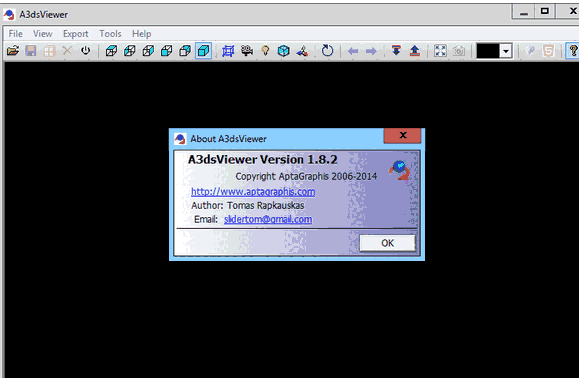Click the HTML5 export icon
579x378 pixels.
[548, 51]
